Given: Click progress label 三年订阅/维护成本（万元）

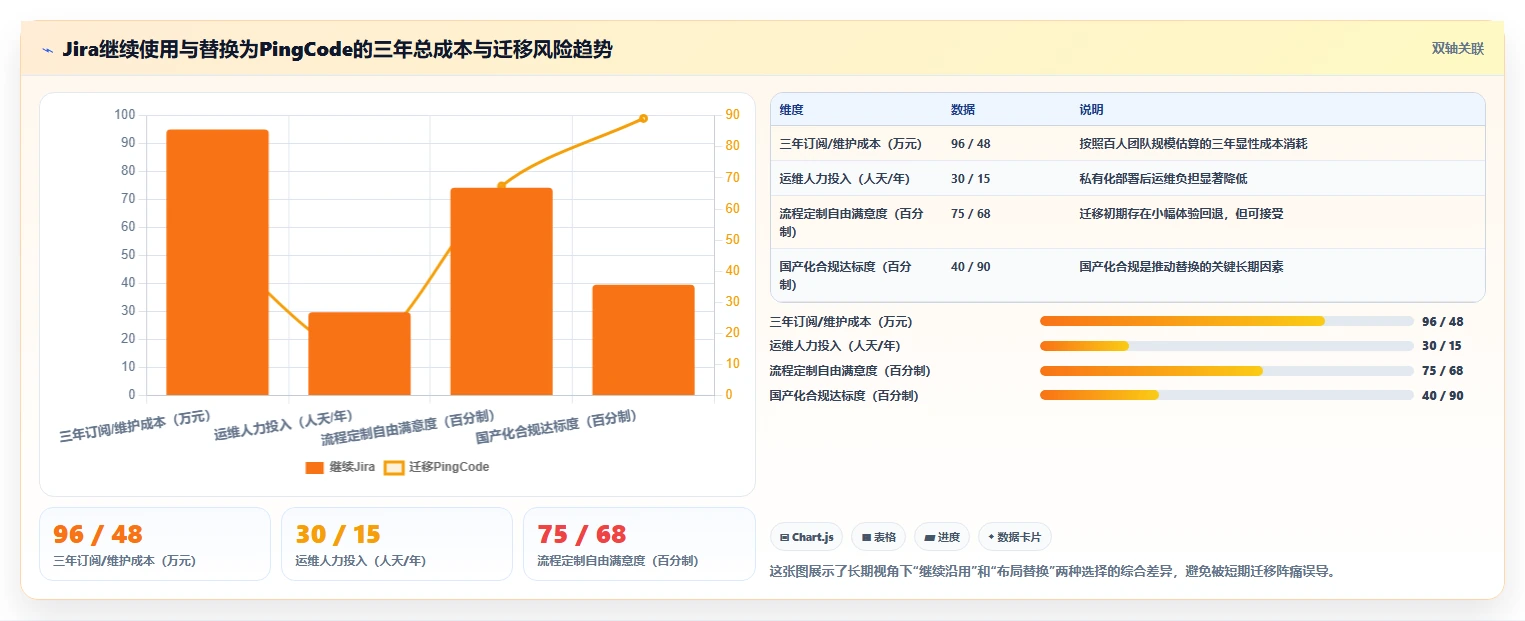Looking at the screenshot, I should (x=841, y=322).
